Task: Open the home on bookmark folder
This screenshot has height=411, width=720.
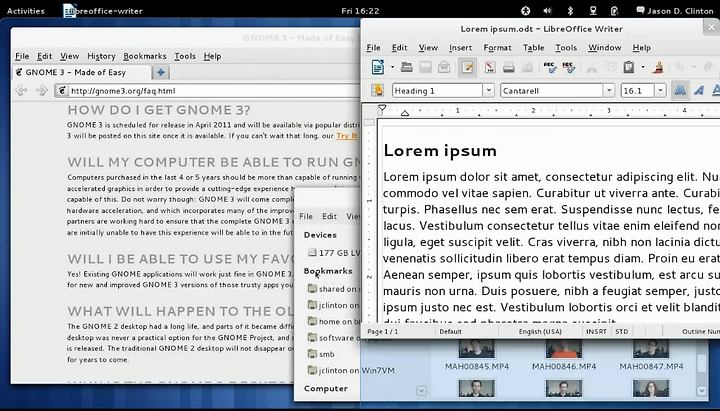Action: (x=333, y=321)
